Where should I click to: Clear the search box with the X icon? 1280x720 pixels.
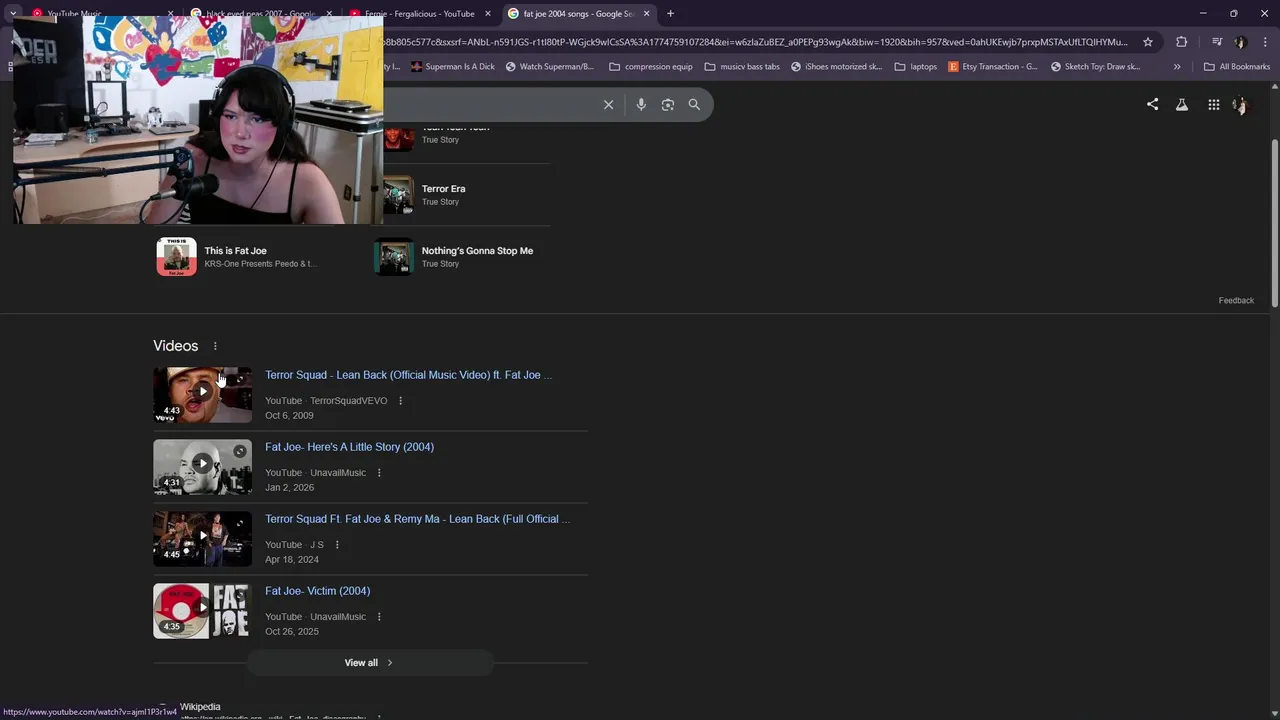(x=608, y=105)
